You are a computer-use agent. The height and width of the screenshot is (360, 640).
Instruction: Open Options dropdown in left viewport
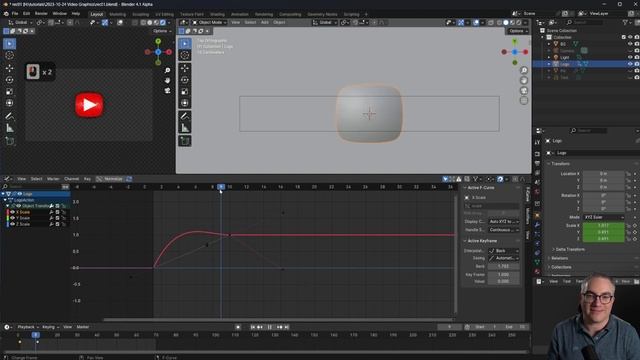tap(162, 31)
